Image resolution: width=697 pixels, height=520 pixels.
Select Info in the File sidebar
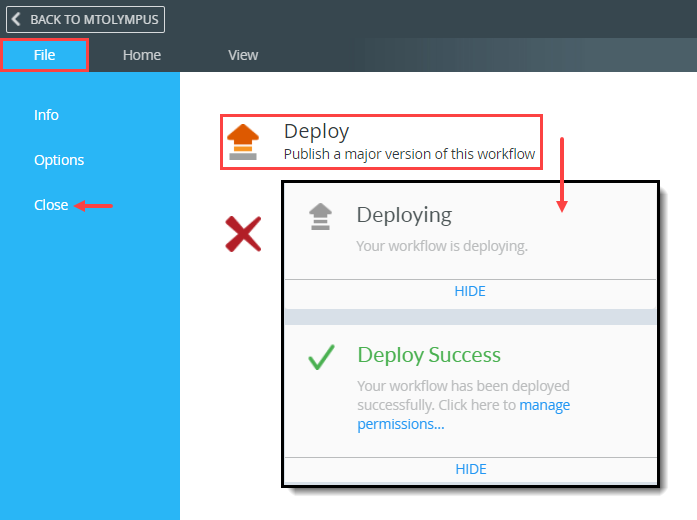point(46,115)
